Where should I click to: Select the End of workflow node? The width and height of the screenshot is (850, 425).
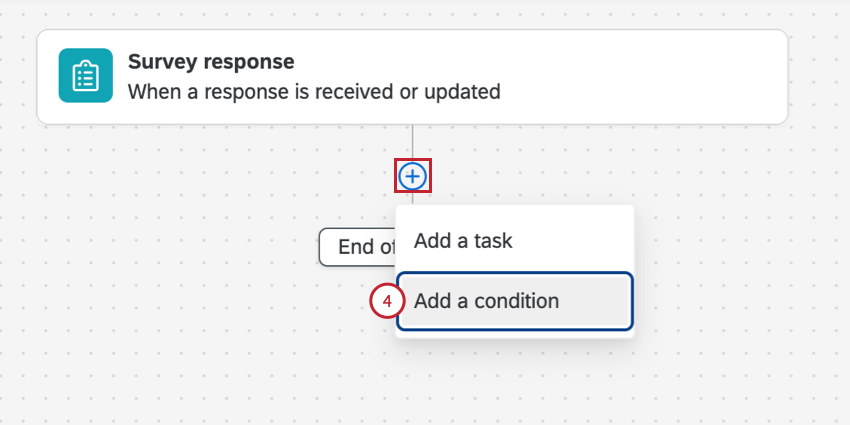357,247
